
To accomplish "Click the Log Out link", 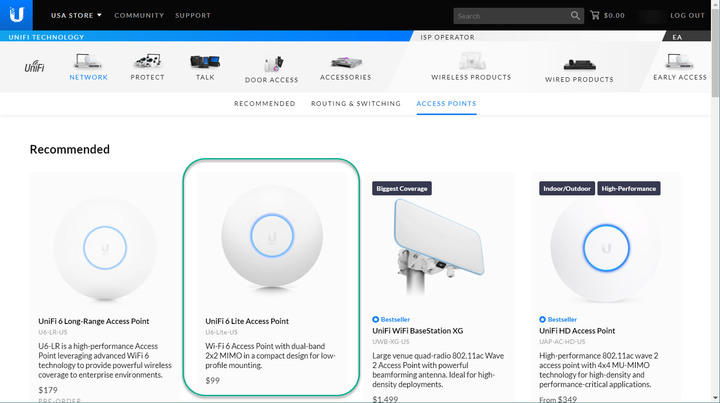I will coord(687,15).
